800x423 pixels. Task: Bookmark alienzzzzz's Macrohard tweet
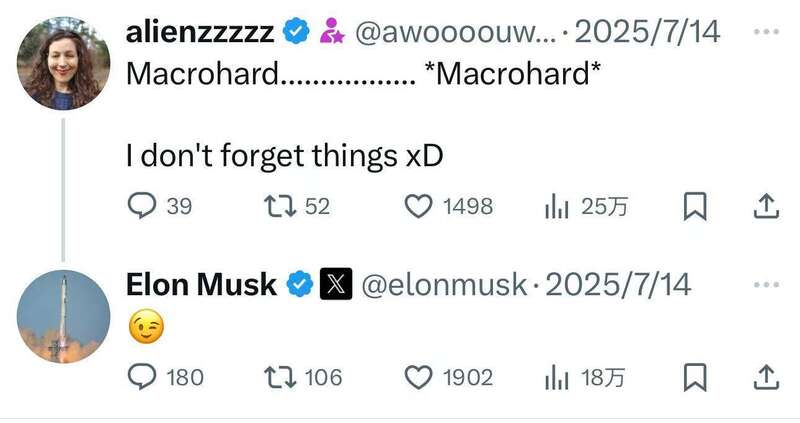695,206
